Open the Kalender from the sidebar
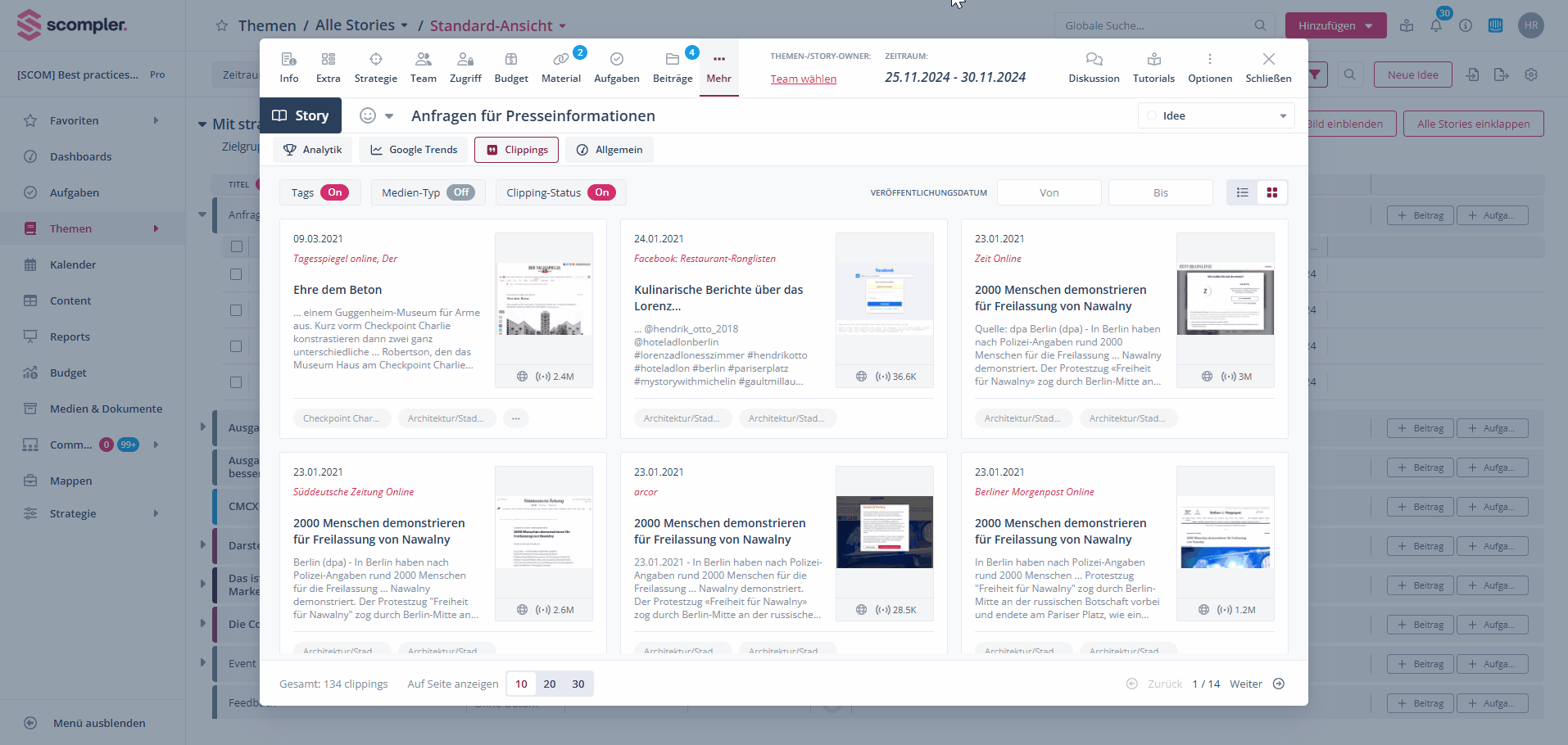This screenshot has height=745, width=1568. [x=75, y=264]
